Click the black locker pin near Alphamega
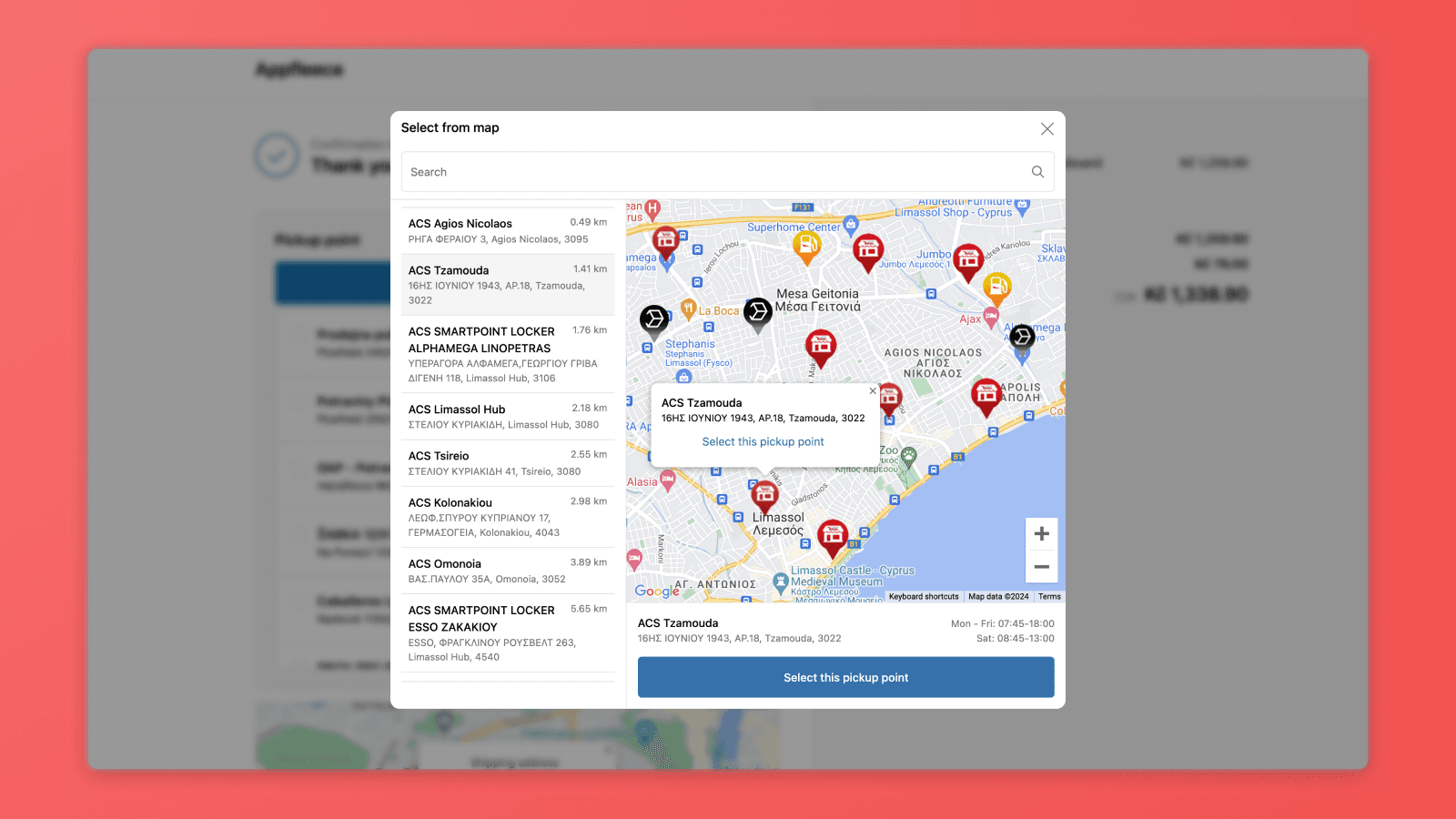Image resolution: width=1456 pixels, height=819 pixels. tap(1022, 339)
